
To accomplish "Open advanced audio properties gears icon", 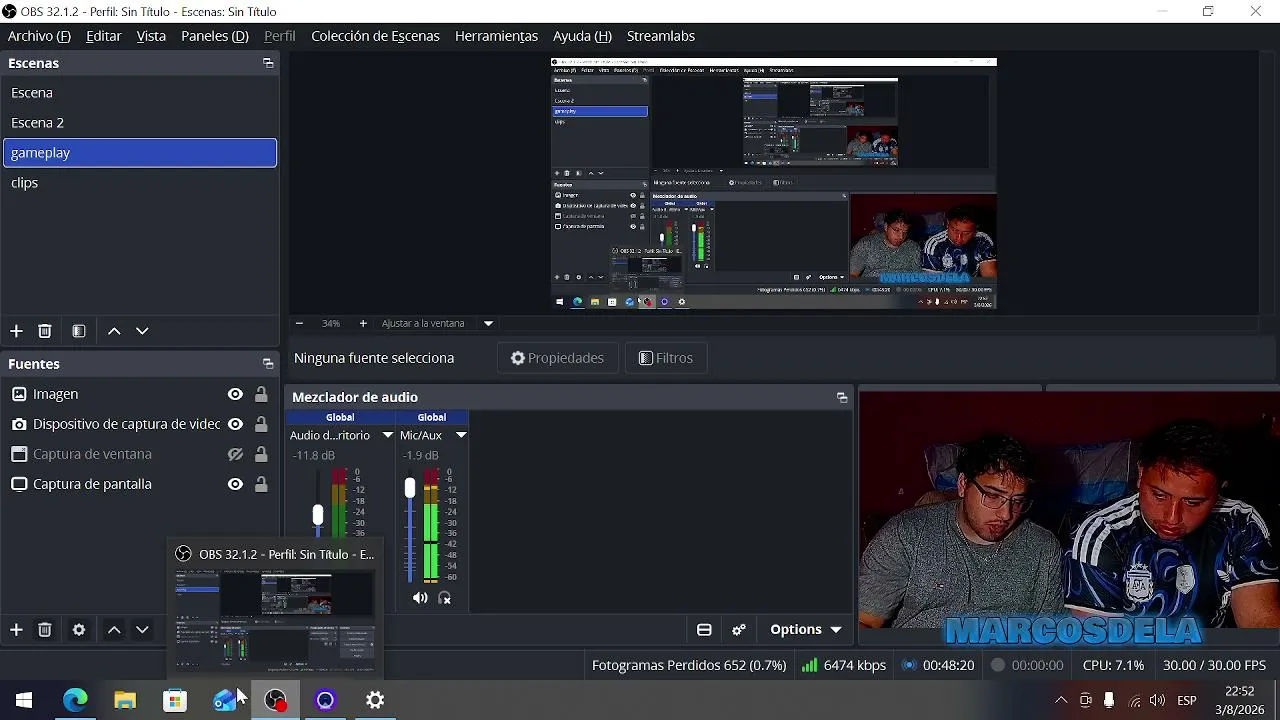I will tap(739, 629).
